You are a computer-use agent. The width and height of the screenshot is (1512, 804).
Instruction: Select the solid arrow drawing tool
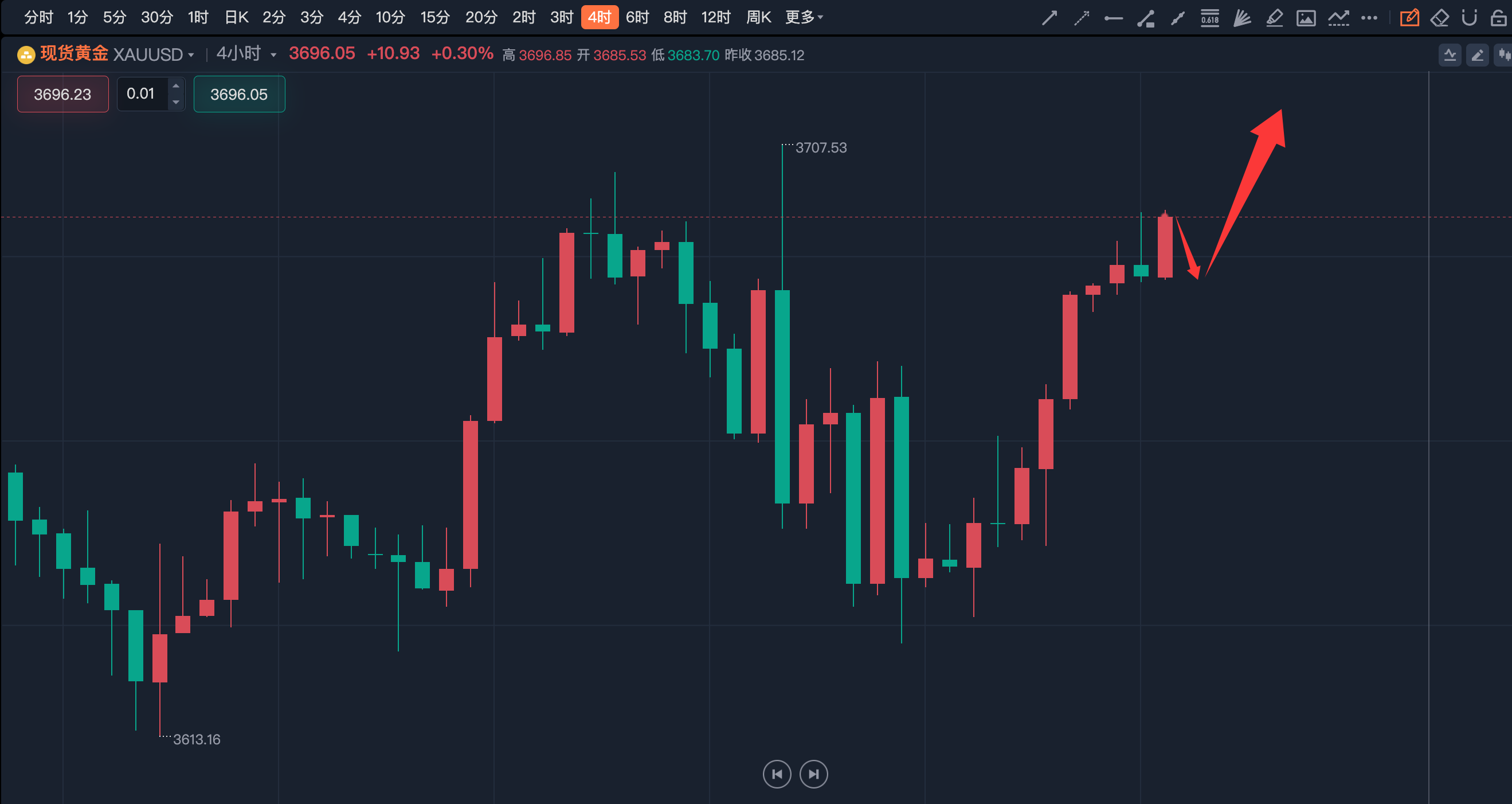point(1049,18)
